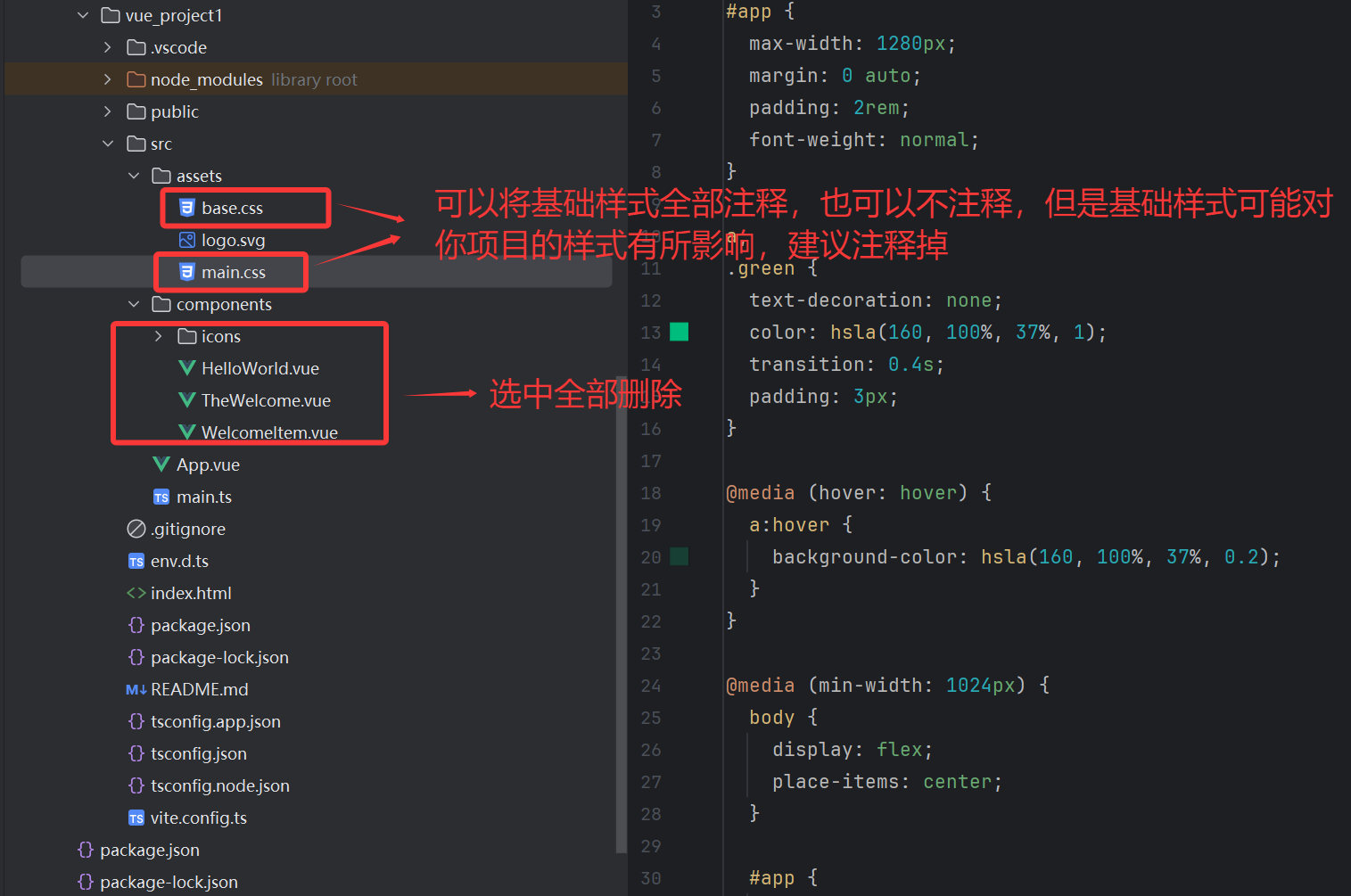The height and width of the screenshot is (896, 1351).
Task: Click the TypeScript icon beside vite.config.ts
Action: pyautogui.click(x=136, y=818)
